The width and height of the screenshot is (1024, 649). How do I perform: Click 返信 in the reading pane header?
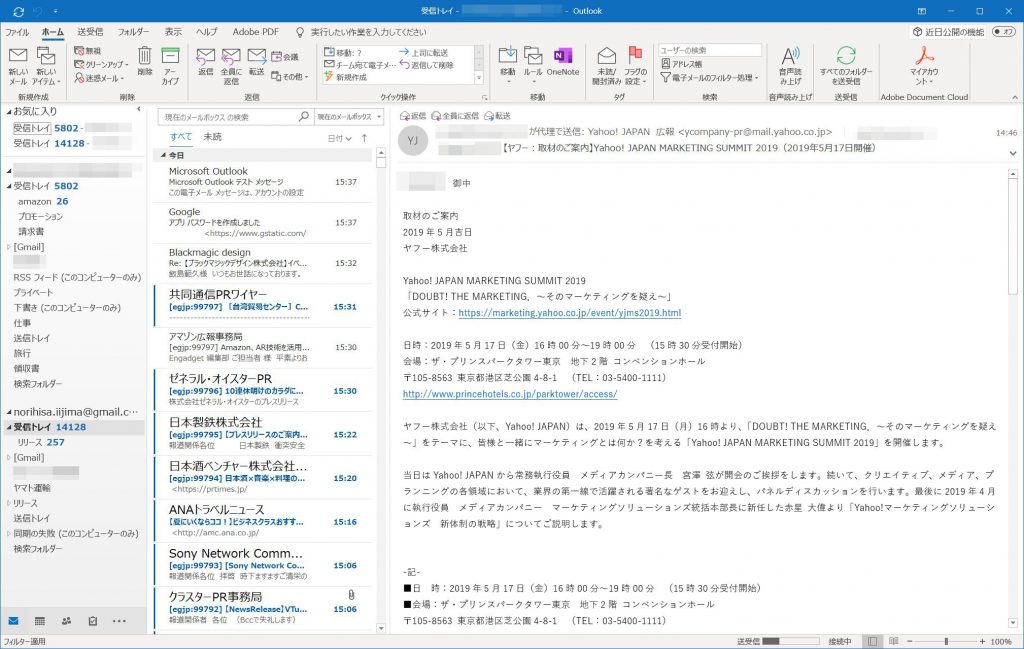pos(413,116)
